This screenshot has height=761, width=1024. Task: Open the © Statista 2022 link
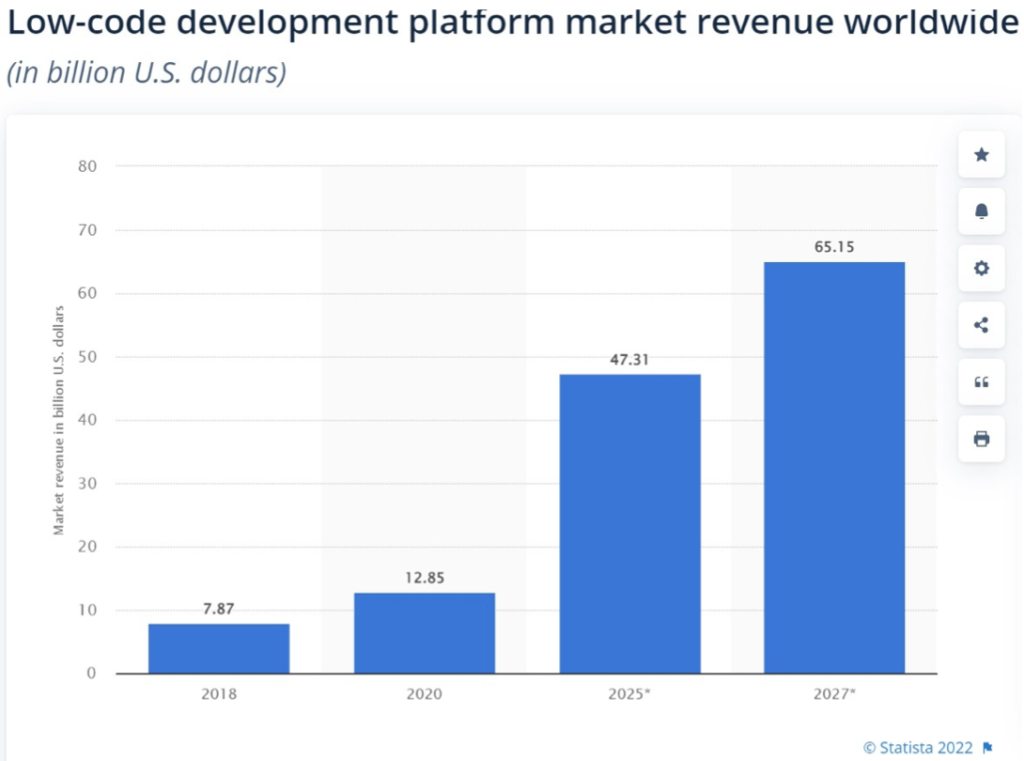(x=919, y=747)
